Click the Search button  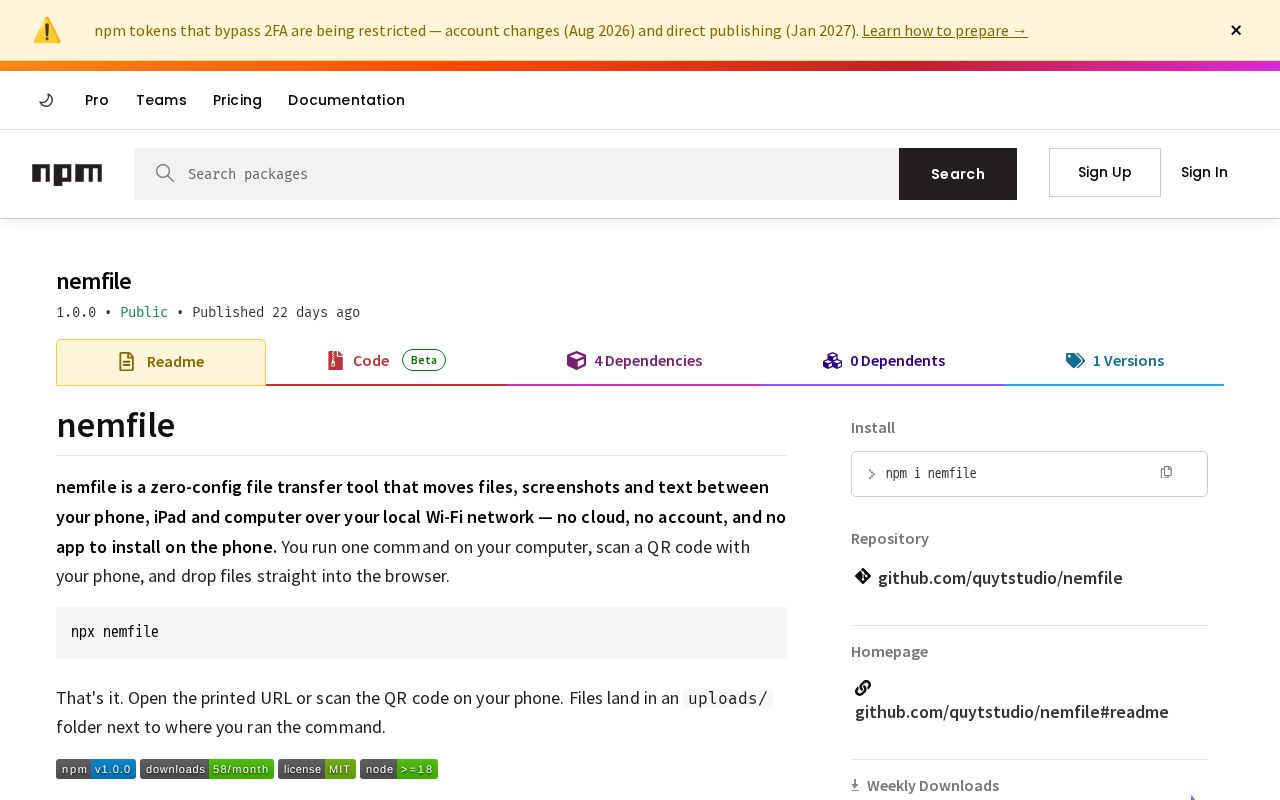coord(958,174)
